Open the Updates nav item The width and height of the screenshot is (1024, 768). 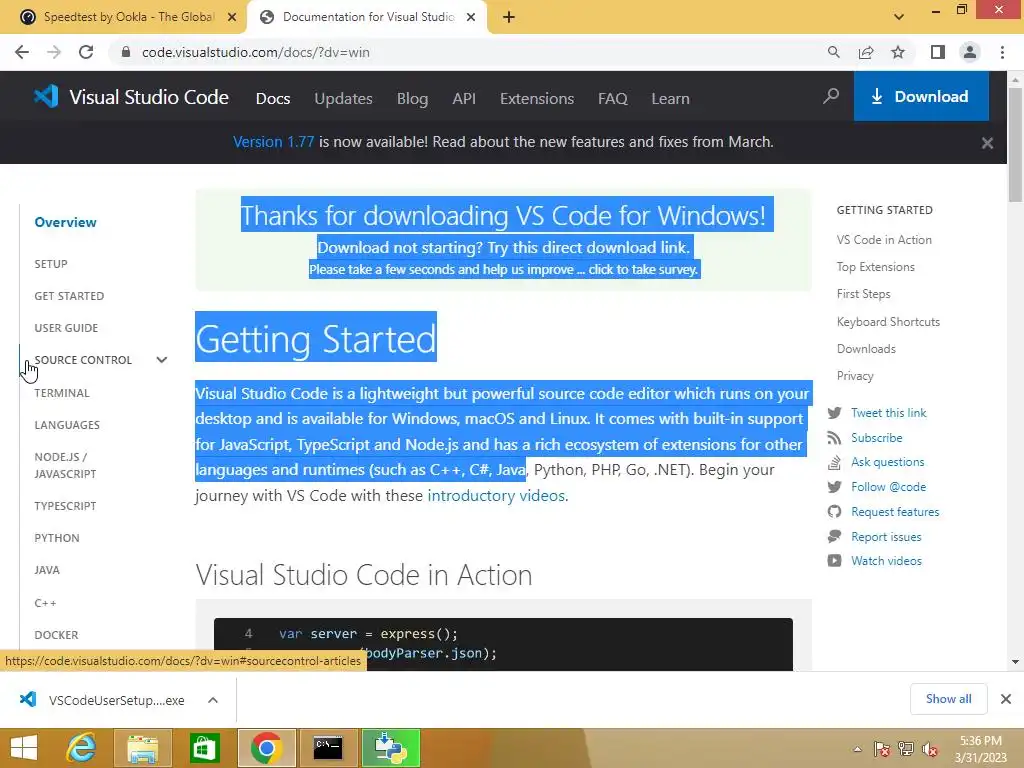click(344, 99)
